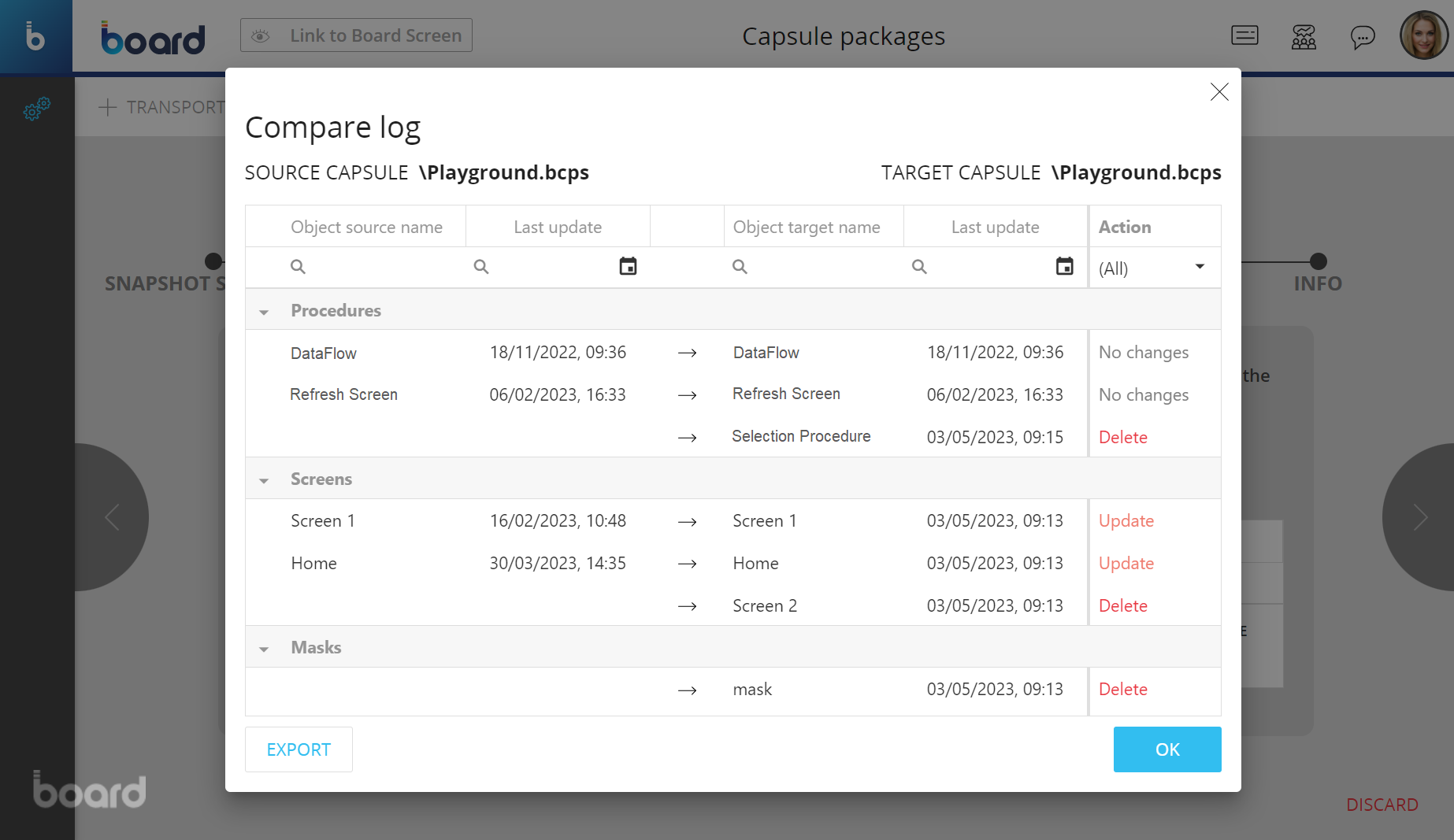Click Delete action for Screen 2
1454x840 pixels.
[x=1123, y=605]
